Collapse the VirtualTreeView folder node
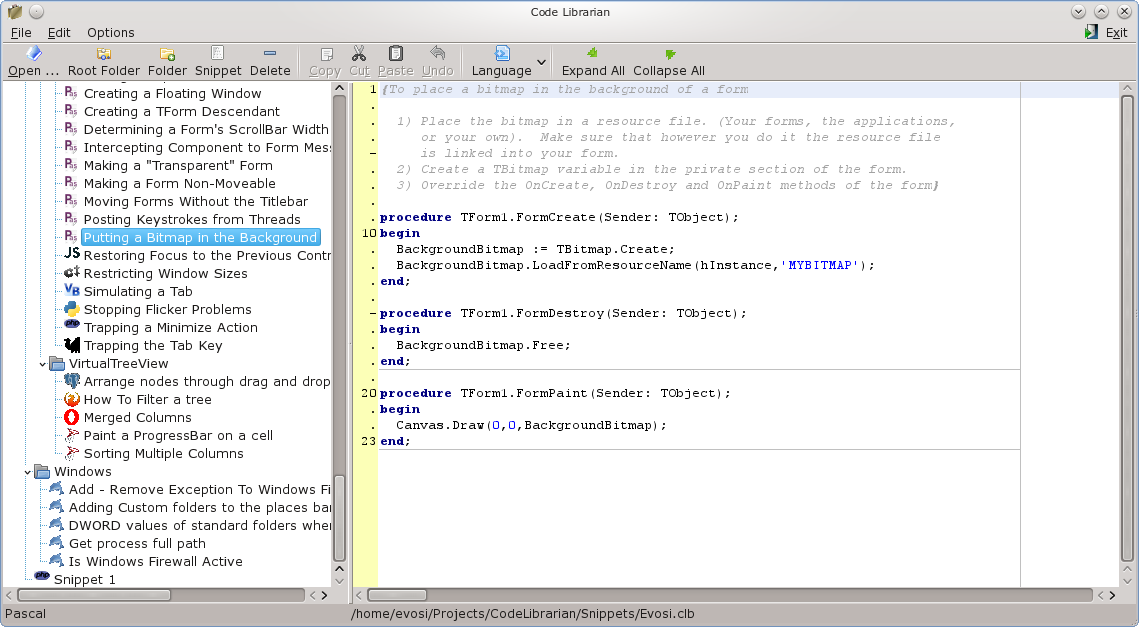This screenshot has height=627, width=1139. point(43,364)
